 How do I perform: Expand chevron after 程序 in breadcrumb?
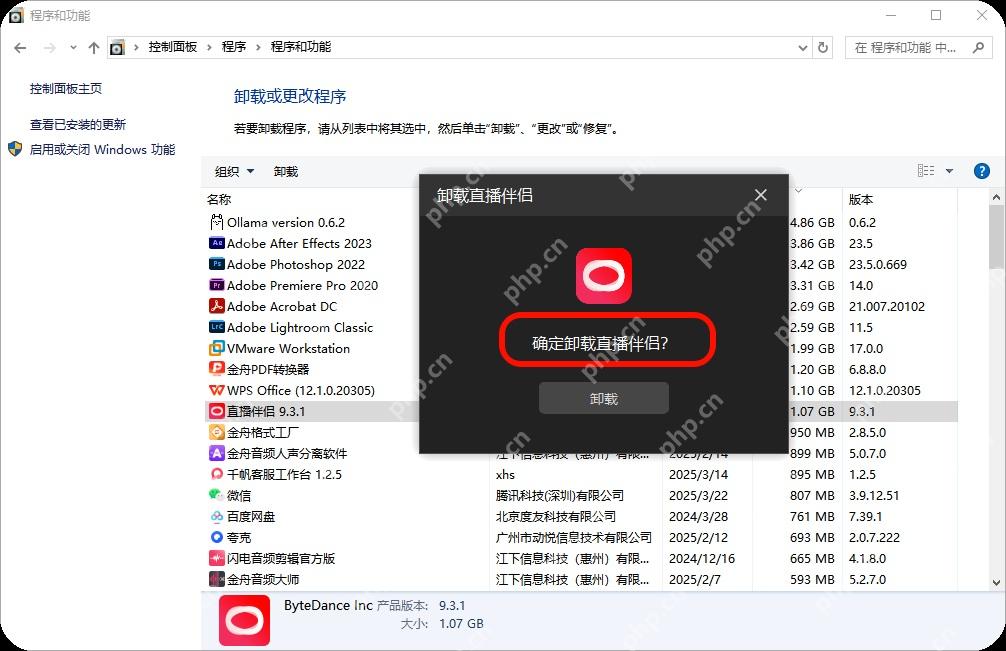click(x=259, y=47)
